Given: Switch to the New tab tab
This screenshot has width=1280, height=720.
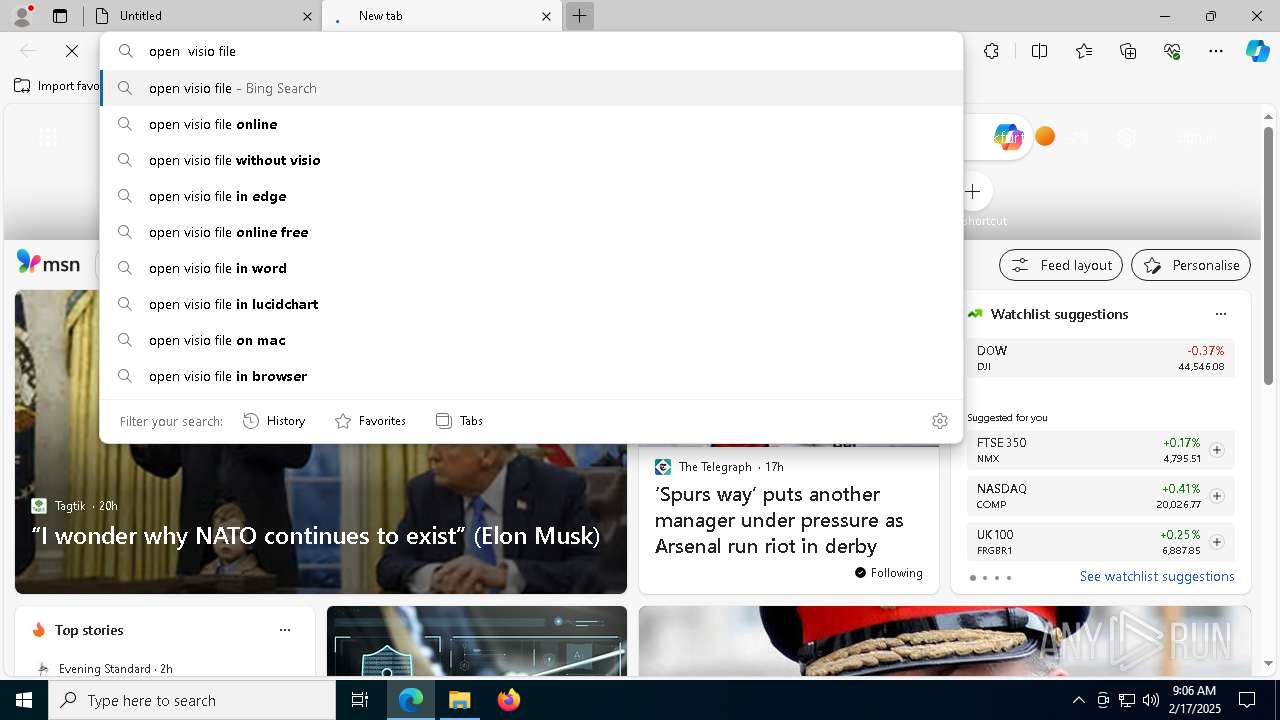Looking at the screenshot, I should 441,16.
